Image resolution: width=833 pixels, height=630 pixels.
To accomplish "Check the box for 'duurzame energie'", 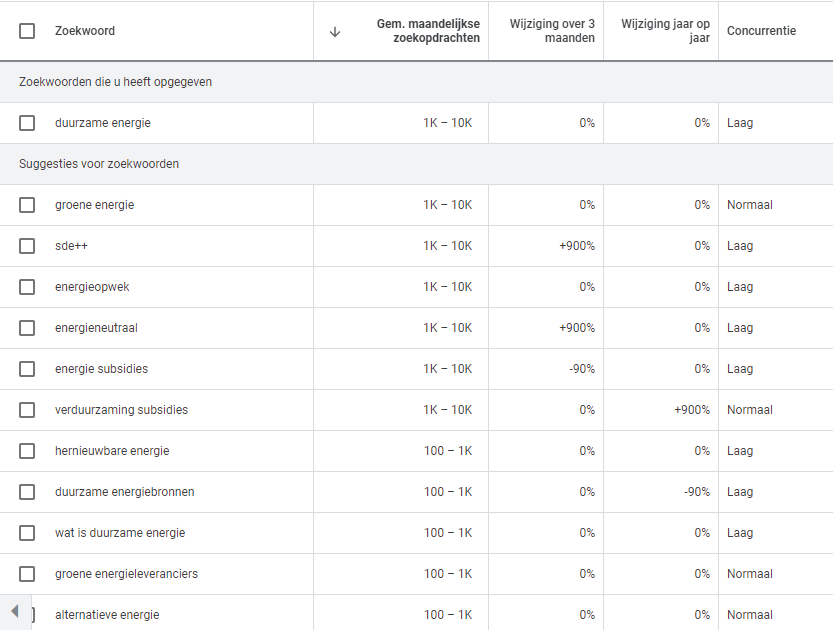I will [x=27, y=123].
